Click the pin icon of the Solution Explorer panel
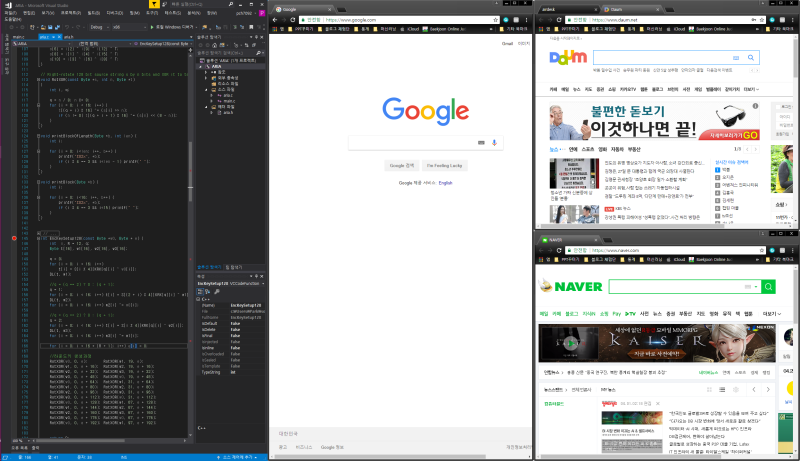The width and height of the screenshot is (800, 461). pyautogui.click(x=256, y=37)
